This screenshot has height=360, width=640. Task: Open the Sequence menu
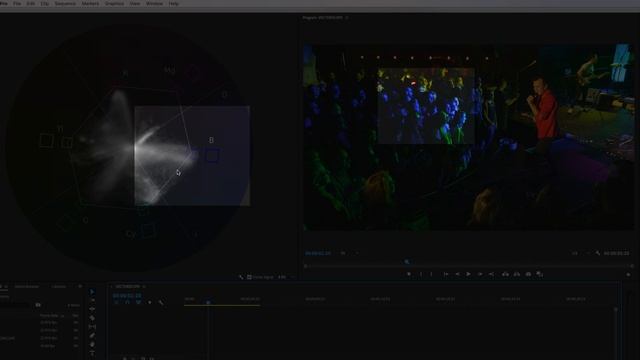tap(65, 4)
